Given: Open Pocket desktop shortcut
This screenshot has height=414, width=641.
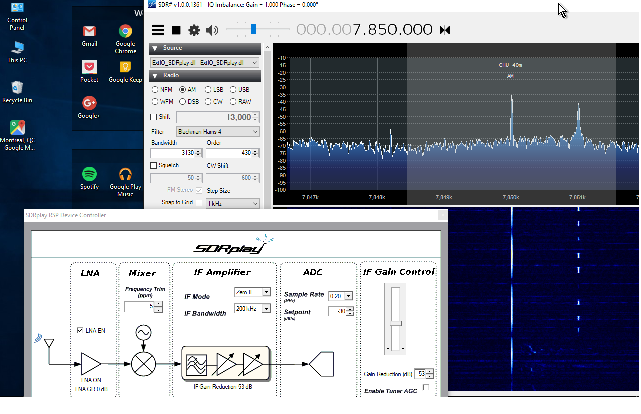Looking at the screenshot, I should [x=89, y=72].
